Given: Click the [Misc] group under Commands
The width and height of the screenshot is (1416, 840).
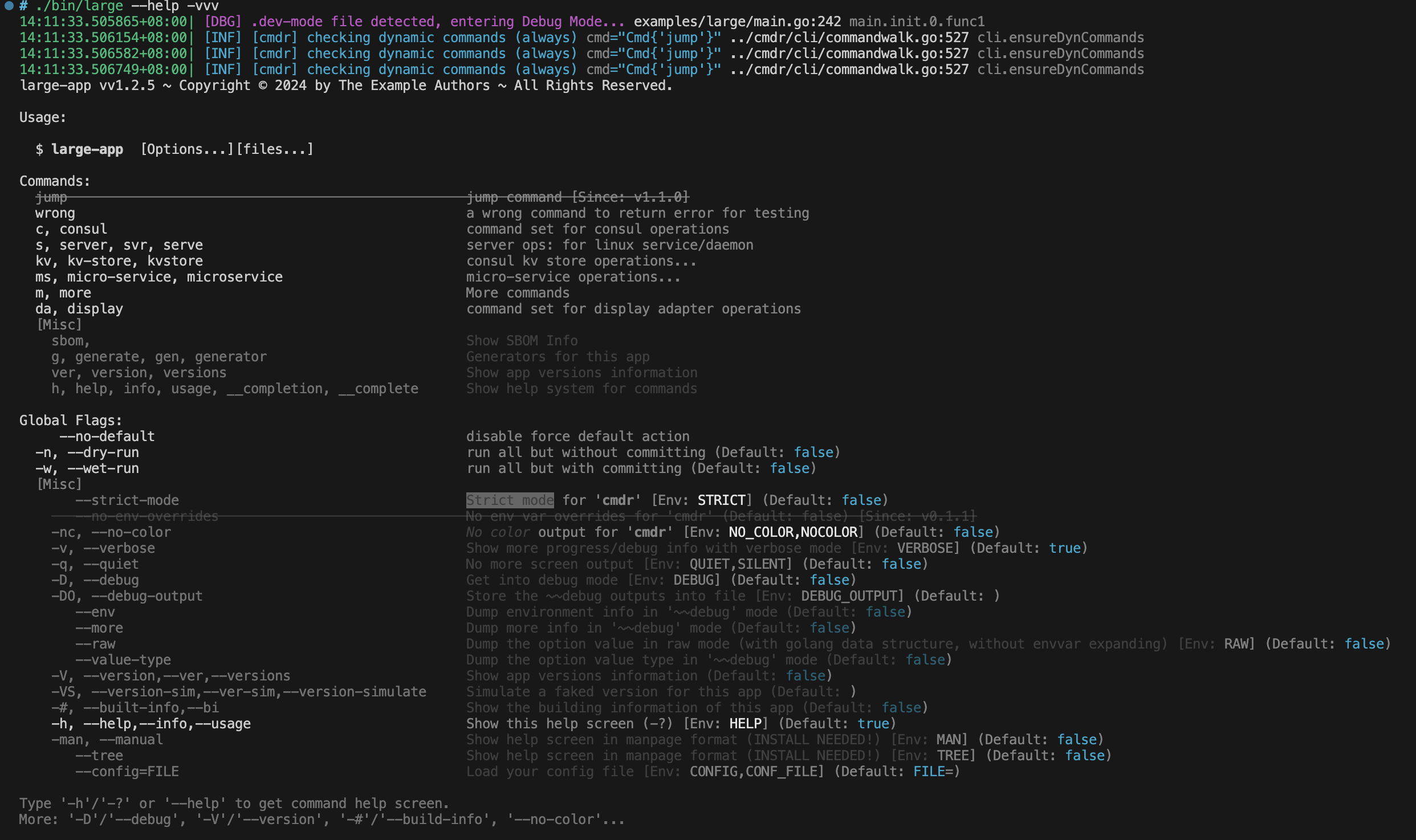Looking at the screenshot, I should [59, 325].
